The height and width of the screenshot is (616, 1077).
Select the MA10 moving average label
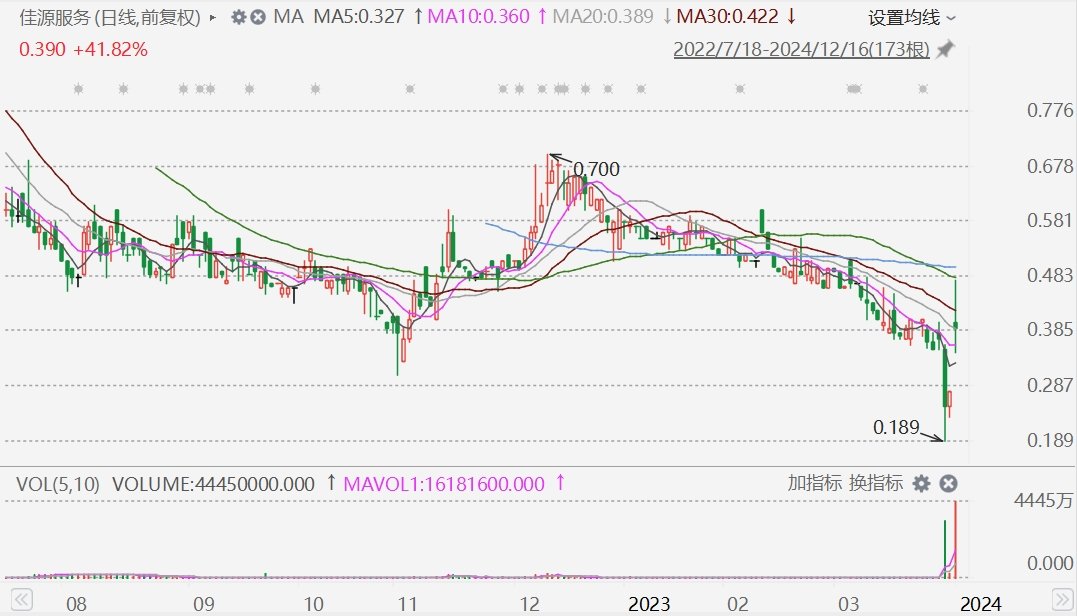[x=478, y=16]
